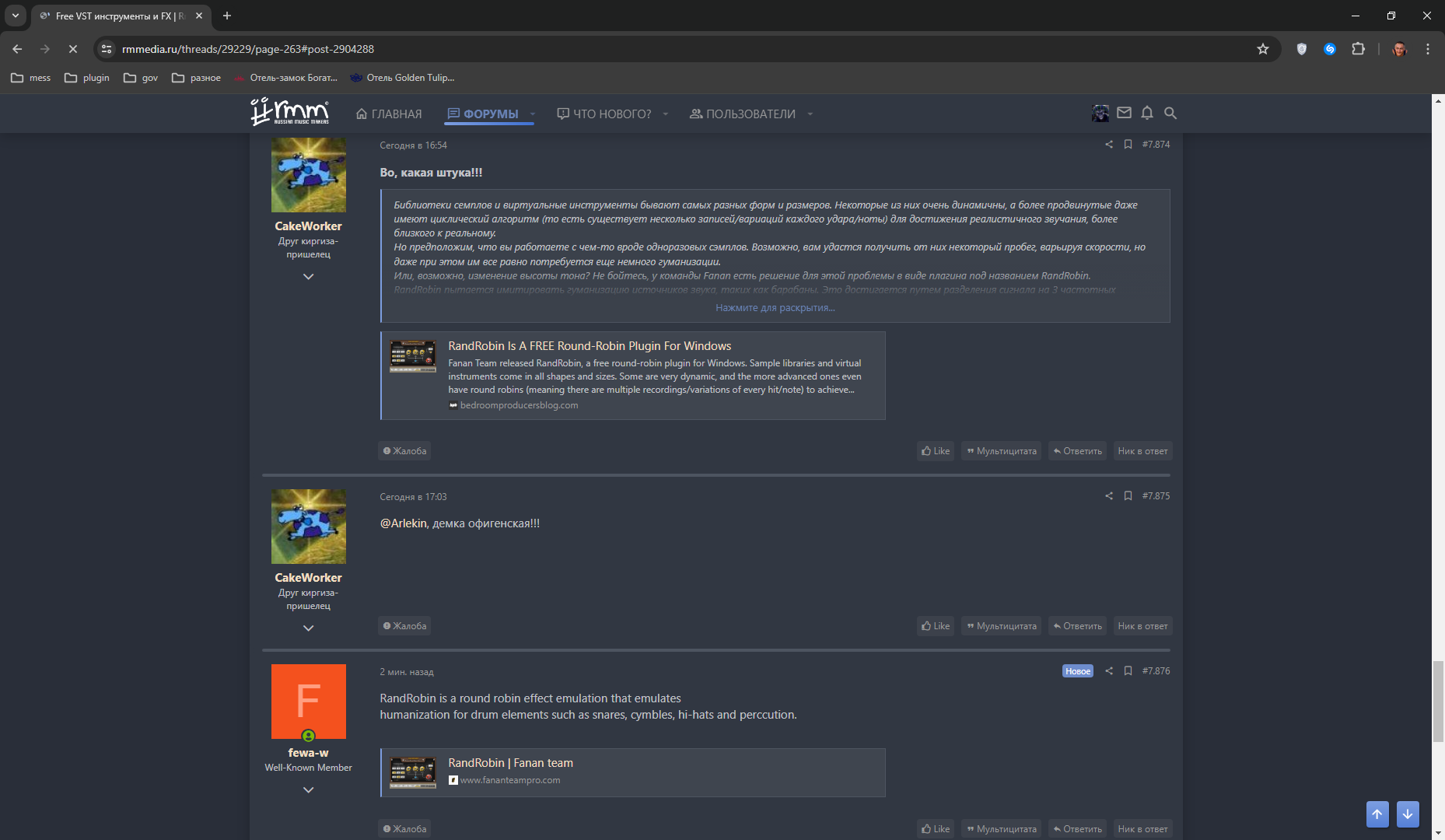Open the разное bookmarks folder
Image resolution: width=1445 pixels, height=840 pixels.
coord(197,78)
